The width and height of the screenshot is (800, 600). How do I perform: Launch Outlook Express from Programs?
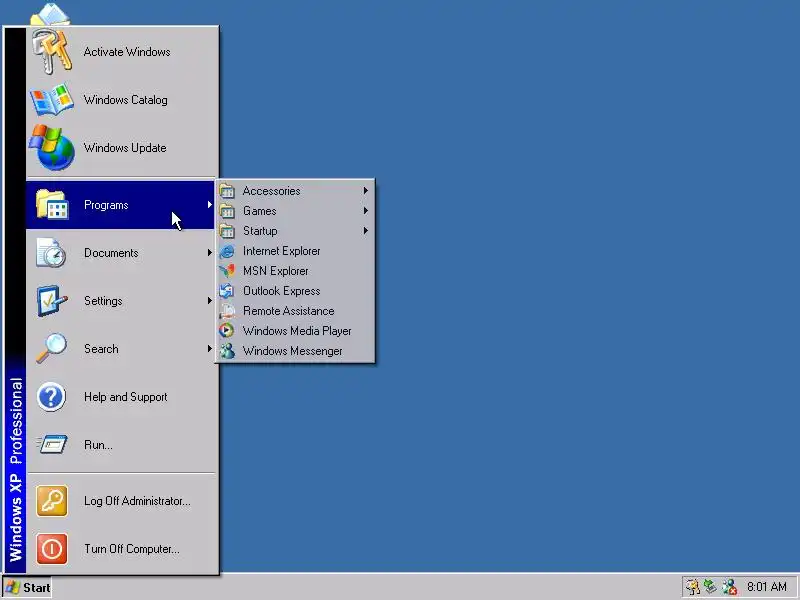click(295, 291)
